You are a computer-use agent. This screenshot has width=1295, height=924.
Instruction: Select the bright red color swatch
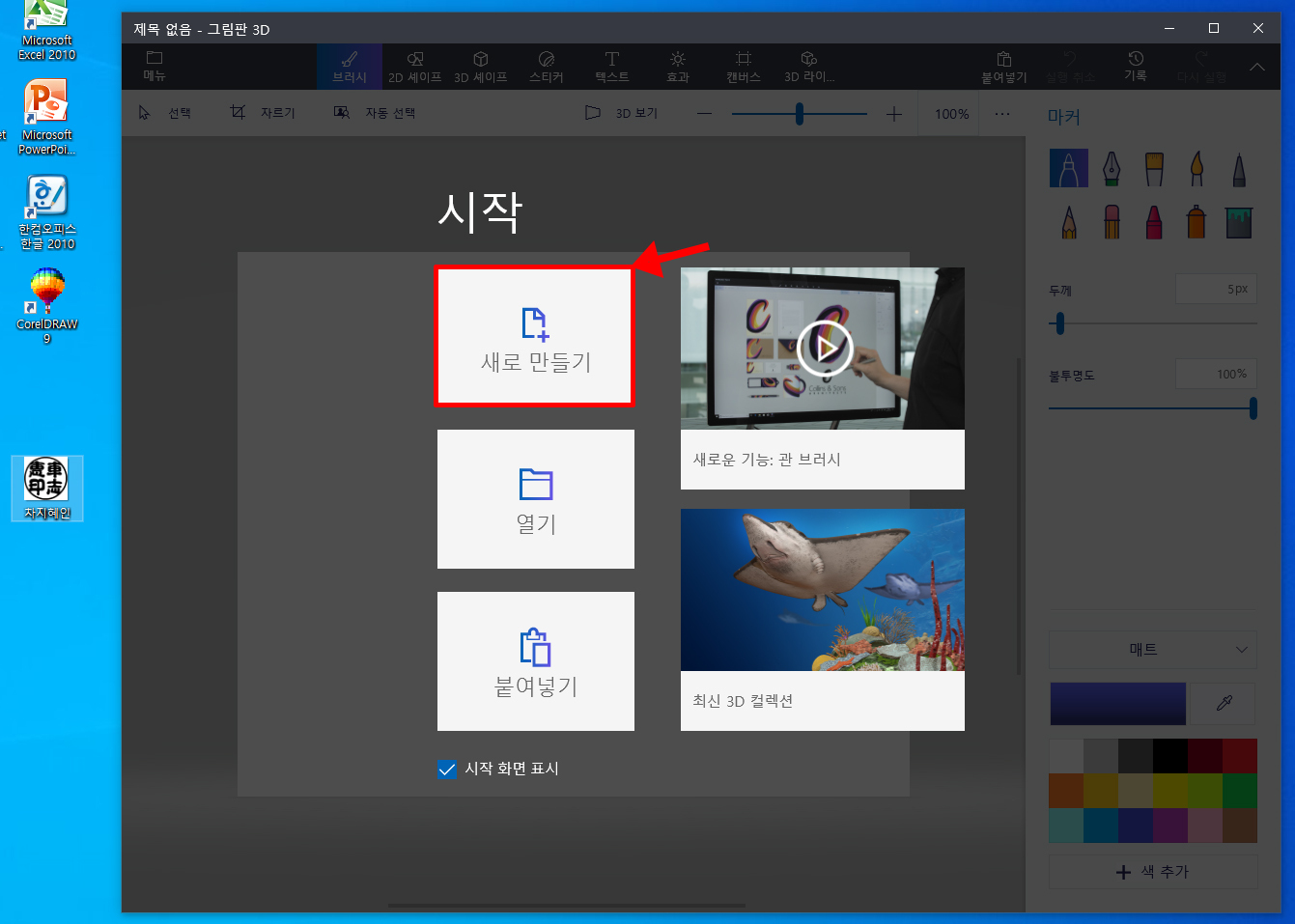(1239, 756)
